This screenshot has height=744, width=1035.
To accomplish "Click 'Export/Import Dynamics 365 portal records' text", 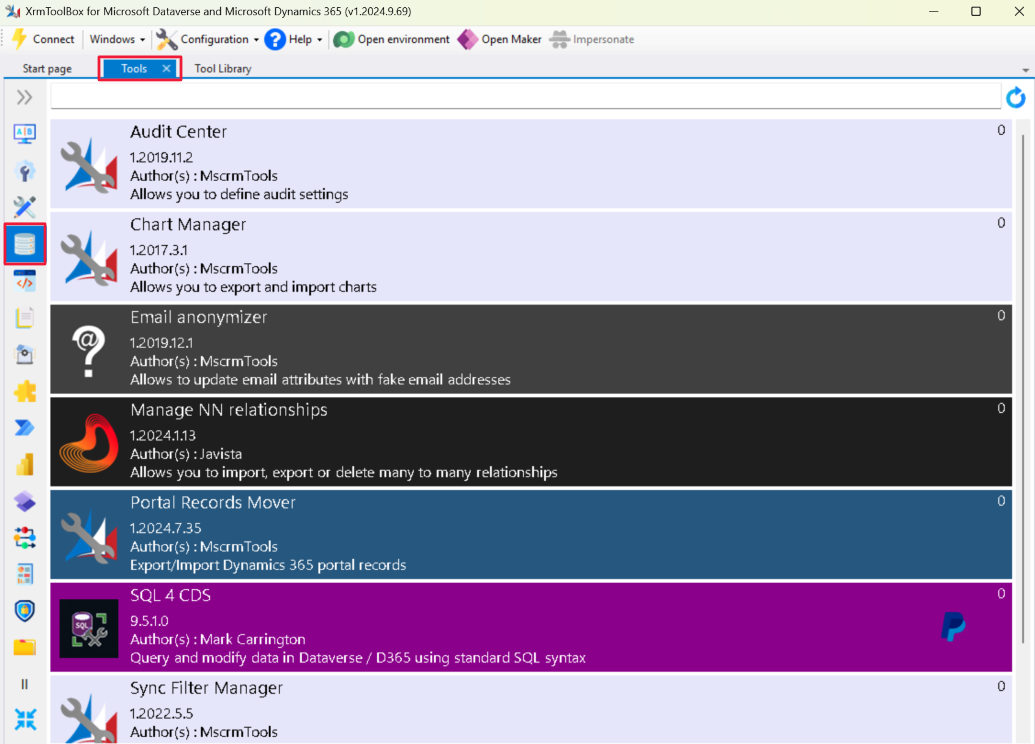I will [x=267, y=565].
